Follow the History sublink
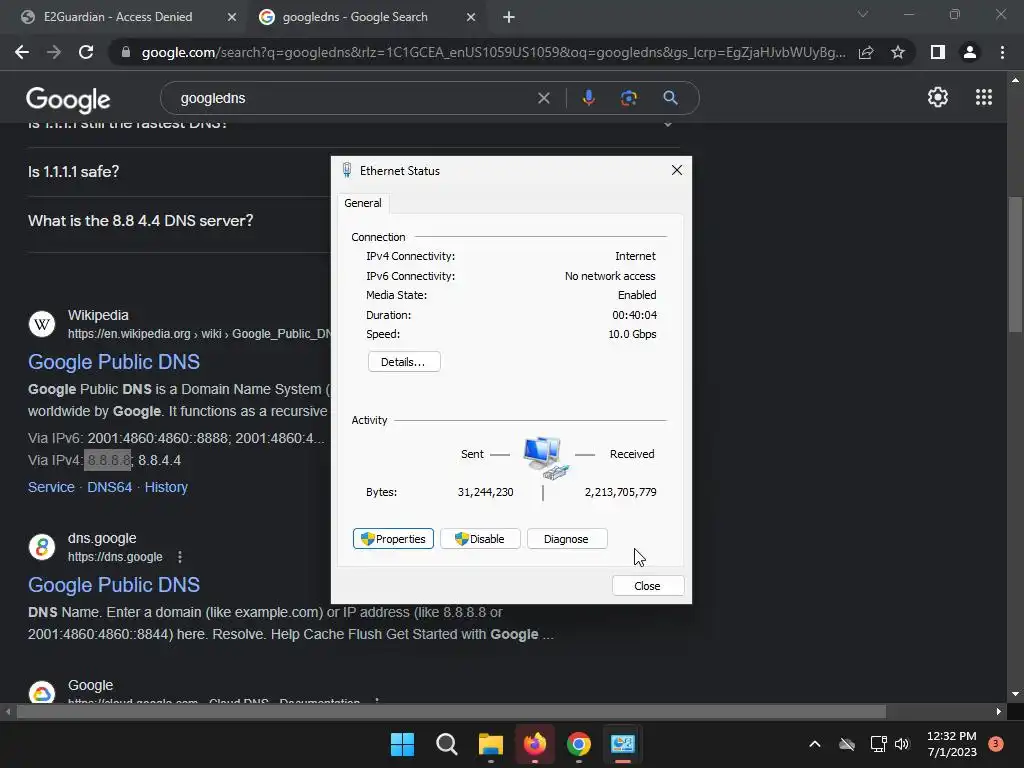 click(166, 487)
